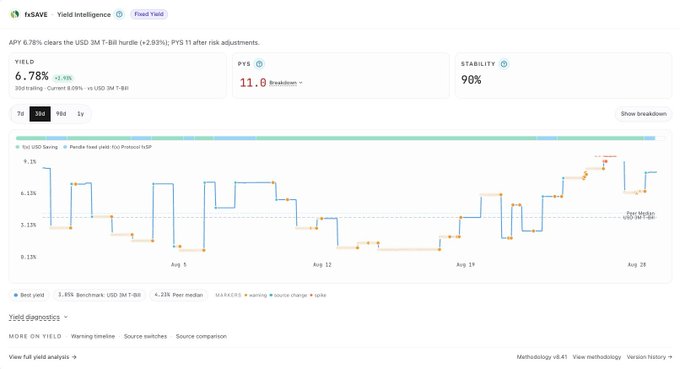
Task: Click the Fixed Yield badge
Action: coord(149,14)
